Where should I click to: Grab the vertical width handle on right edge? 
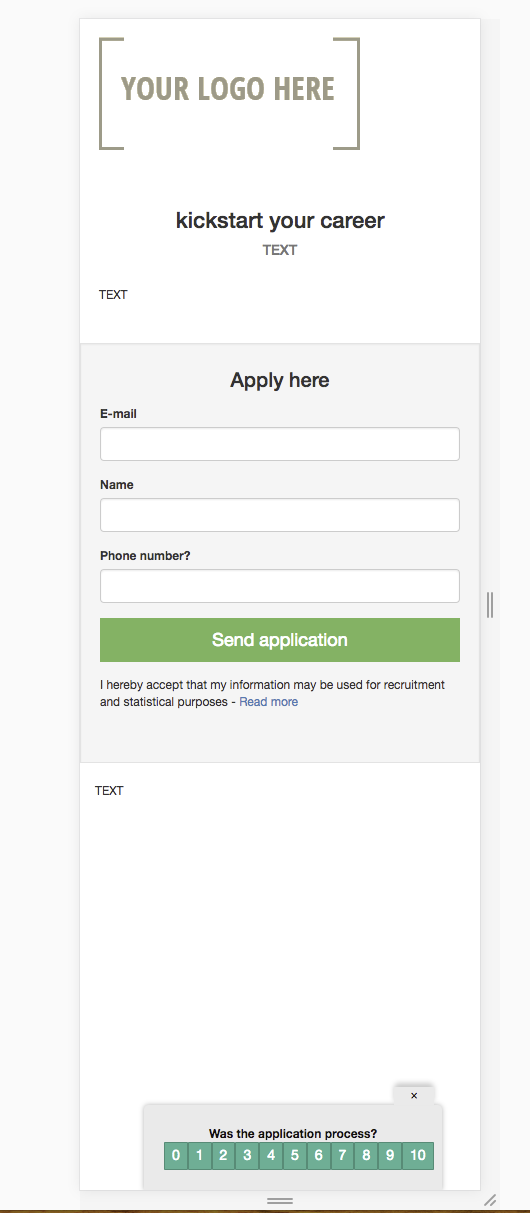coord(490,605)
